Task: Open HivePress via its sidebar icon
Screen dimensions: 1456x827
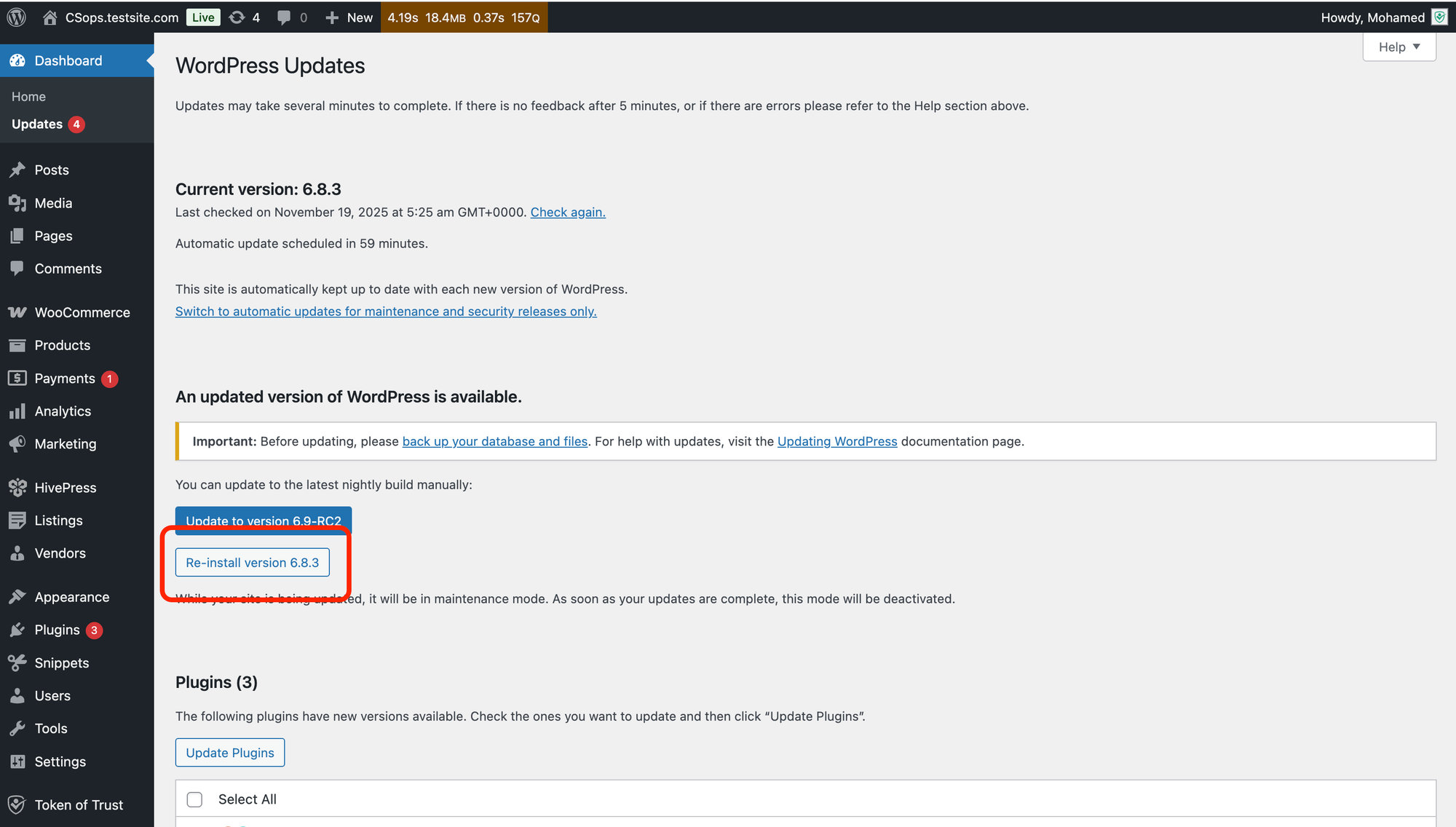Action: click(17, 488)
